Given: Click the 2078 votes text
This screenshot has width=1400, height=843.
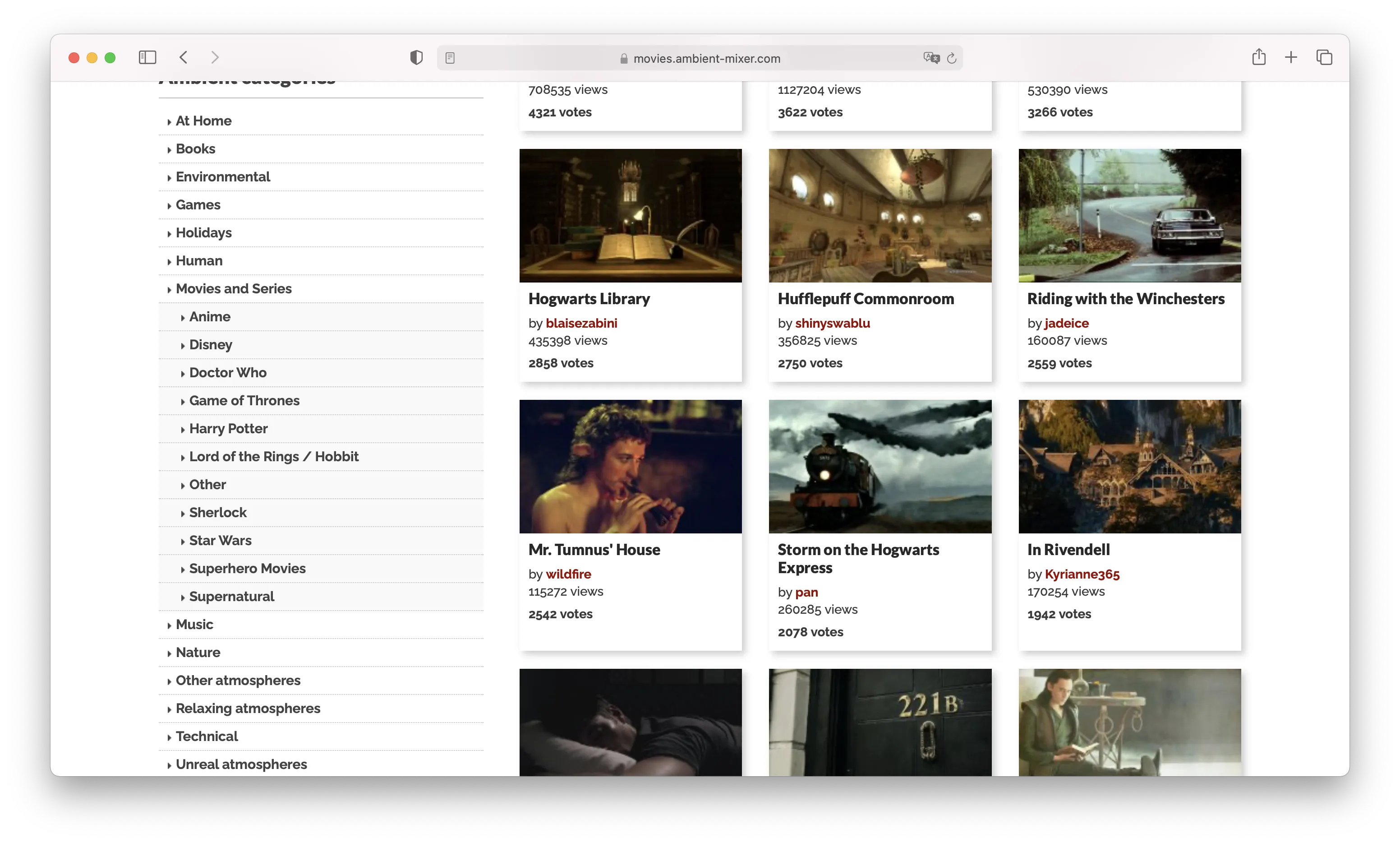Looking at the screenshot, I should [810, 632].
